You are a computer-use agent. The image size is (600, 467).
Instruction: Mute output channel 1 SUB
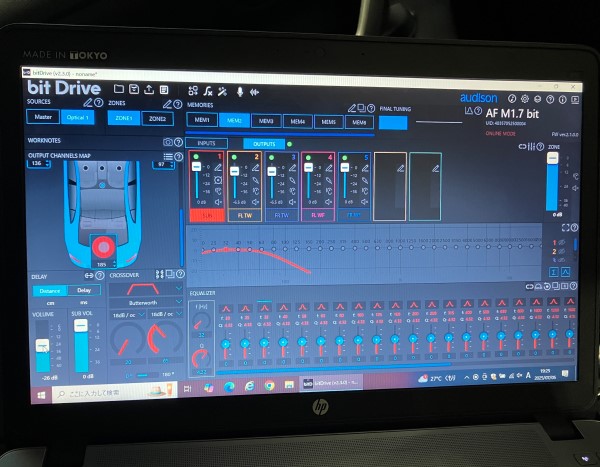tap(218, 202)
